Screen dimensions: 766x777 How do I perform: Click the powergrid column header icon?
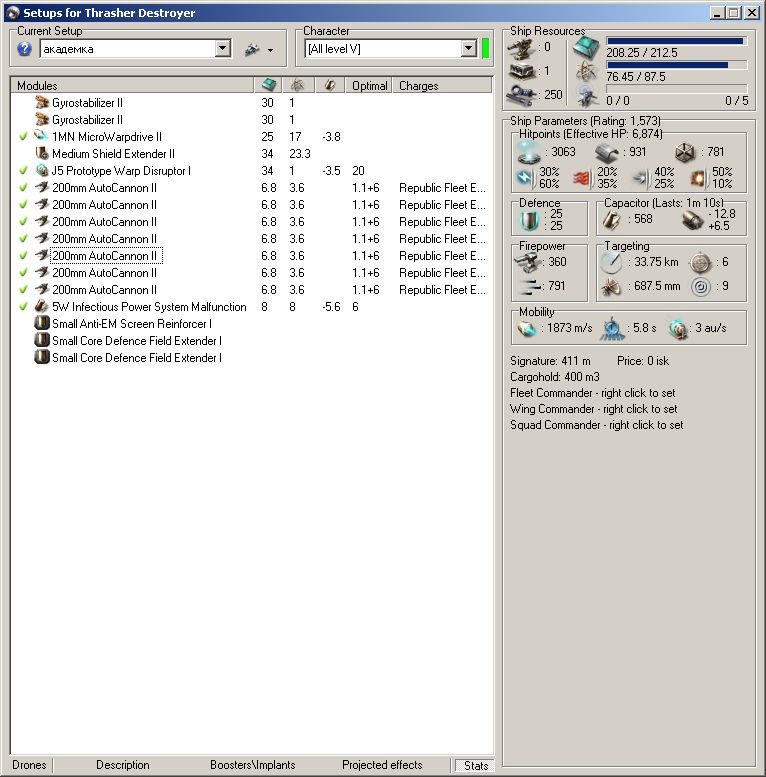pos(297,85)
